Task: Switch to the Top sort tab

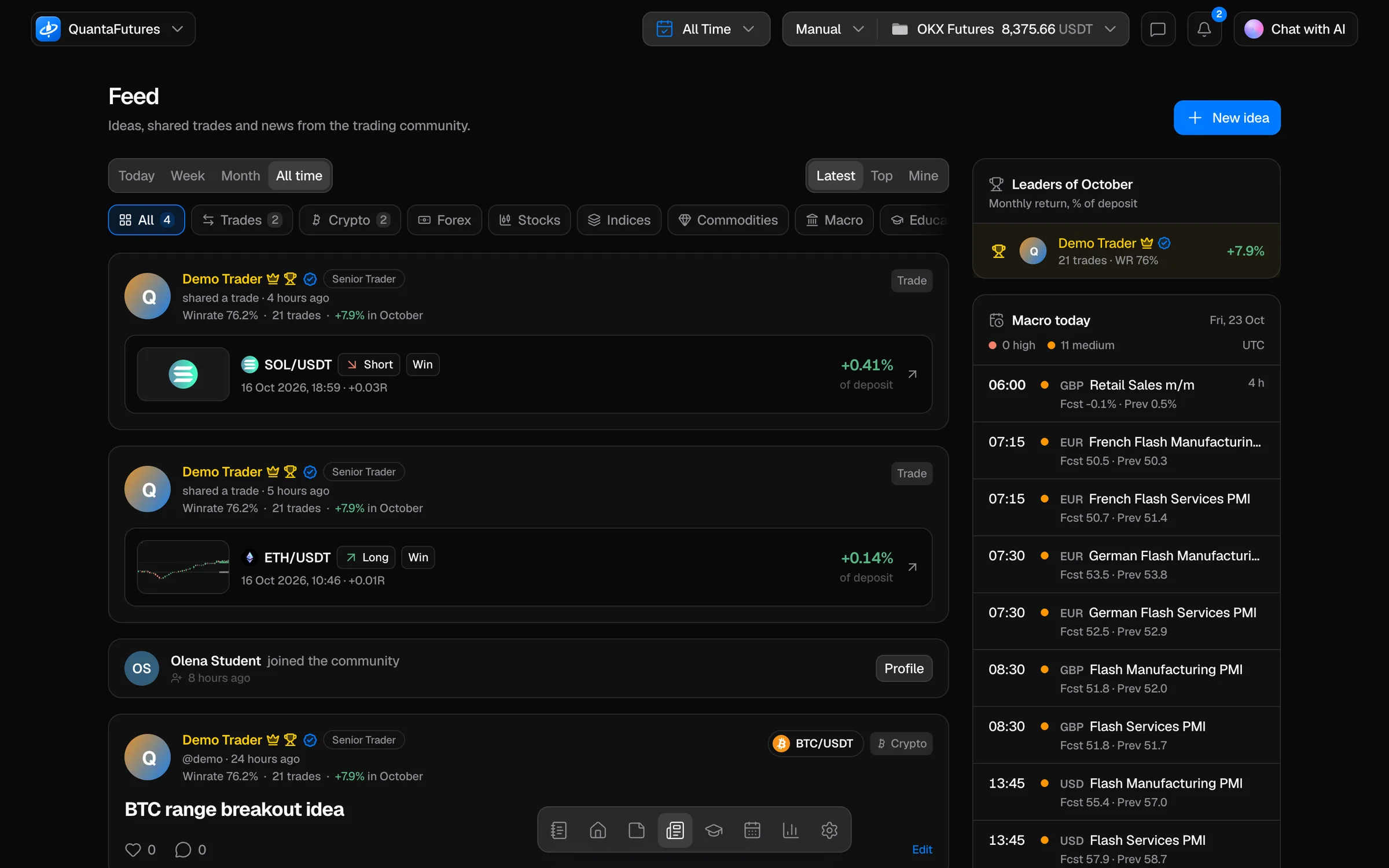Action: 881,175
